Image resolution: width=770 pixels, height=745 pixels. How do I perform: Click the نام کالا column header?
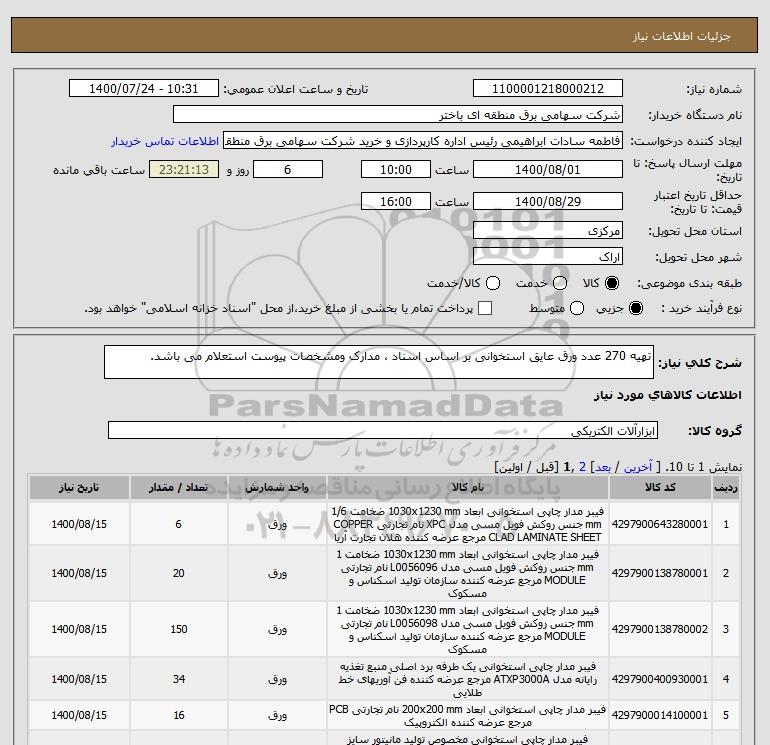pos(468,488)
